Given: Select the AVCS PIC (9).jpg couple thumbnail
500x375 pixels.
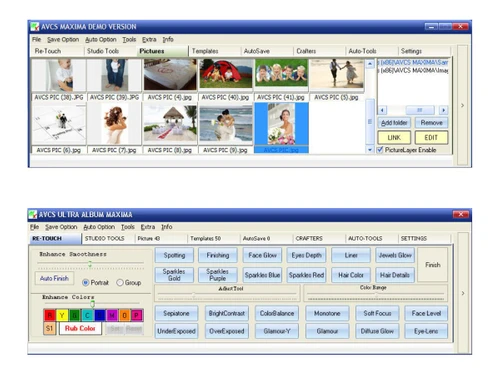Looking at the screenshot, I should (226, 124).
